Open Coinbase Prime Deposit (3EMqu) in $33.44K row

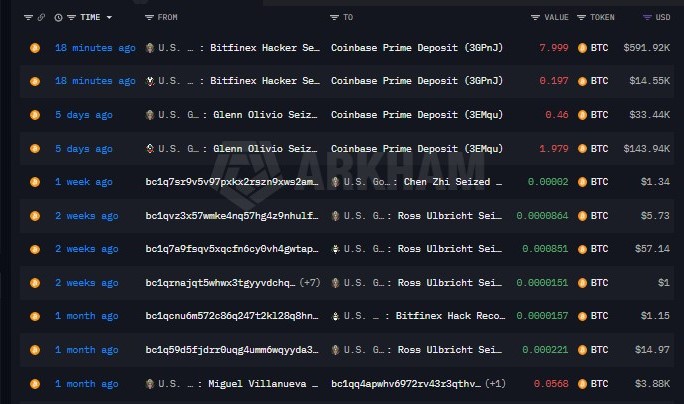point(417,115)
